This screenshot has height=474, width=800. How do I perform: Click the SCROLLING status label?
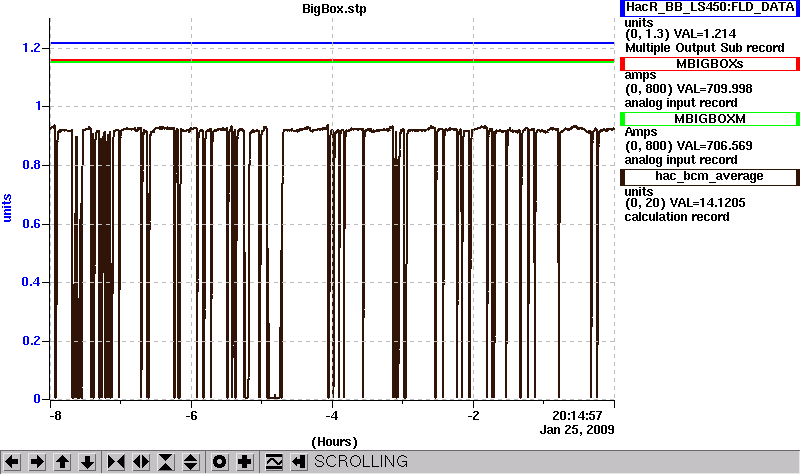point(361,462)
